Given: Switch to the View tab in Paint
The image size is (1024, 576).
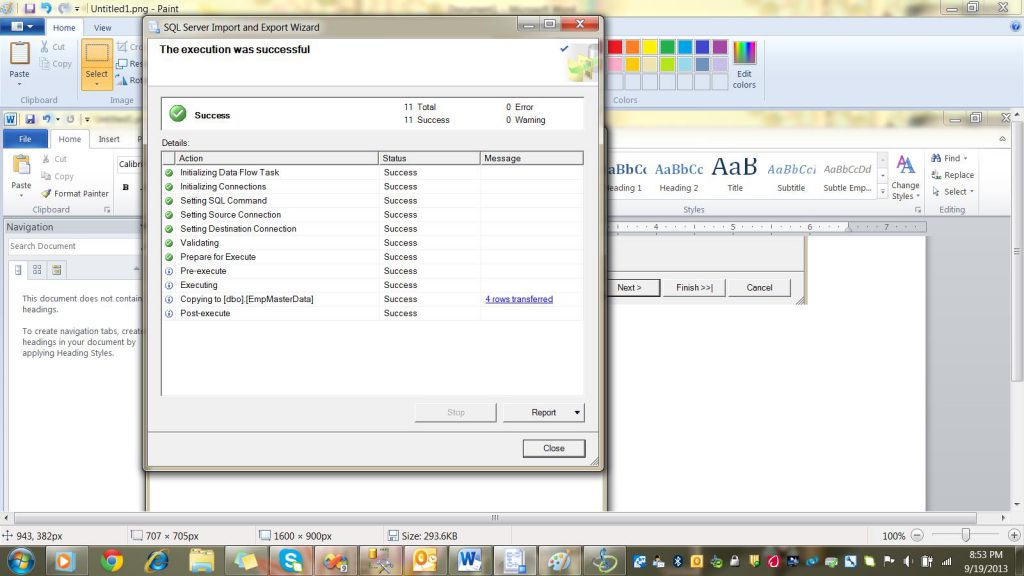Looking at the screenshot, I should (x=102, y=28).
